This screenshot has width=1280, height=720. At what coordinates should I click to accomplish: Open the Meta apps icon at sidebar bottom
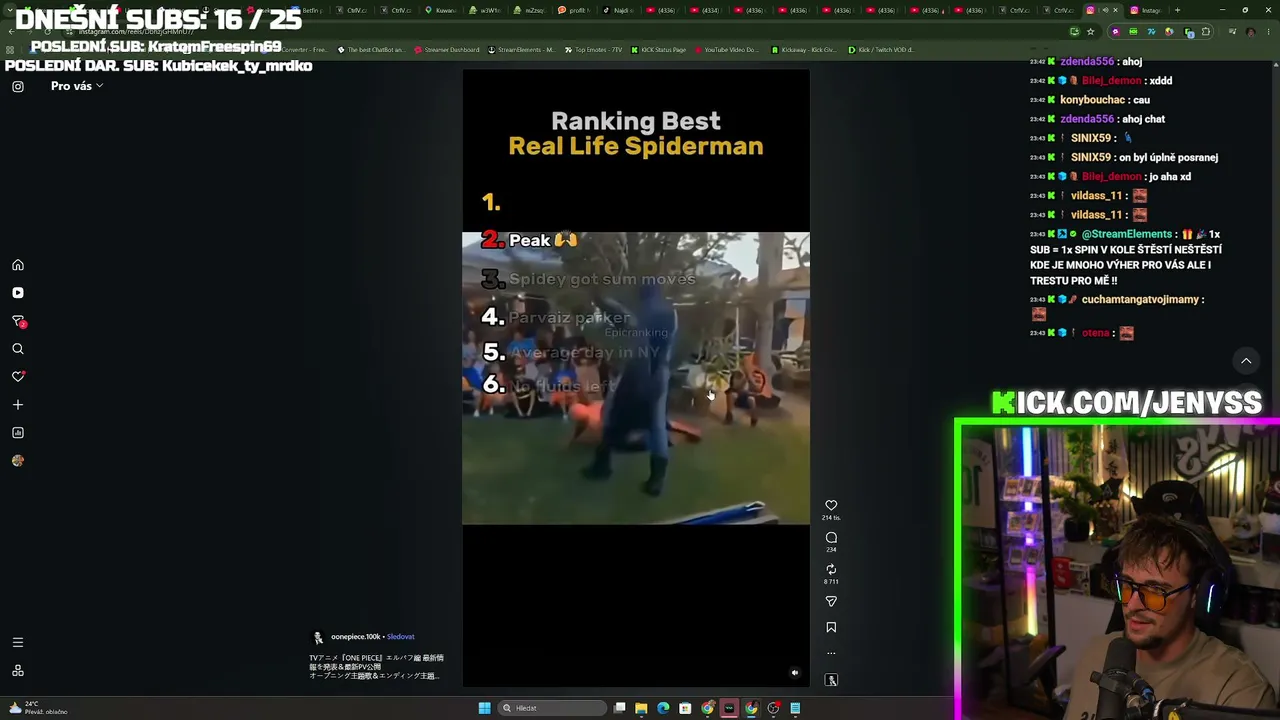pos(18,671)
